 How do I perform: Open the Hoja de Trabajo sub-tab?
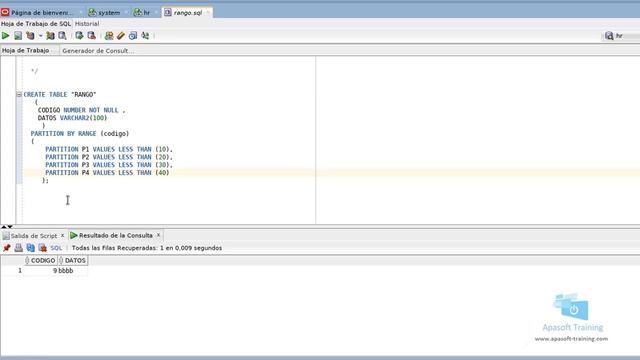25,50
